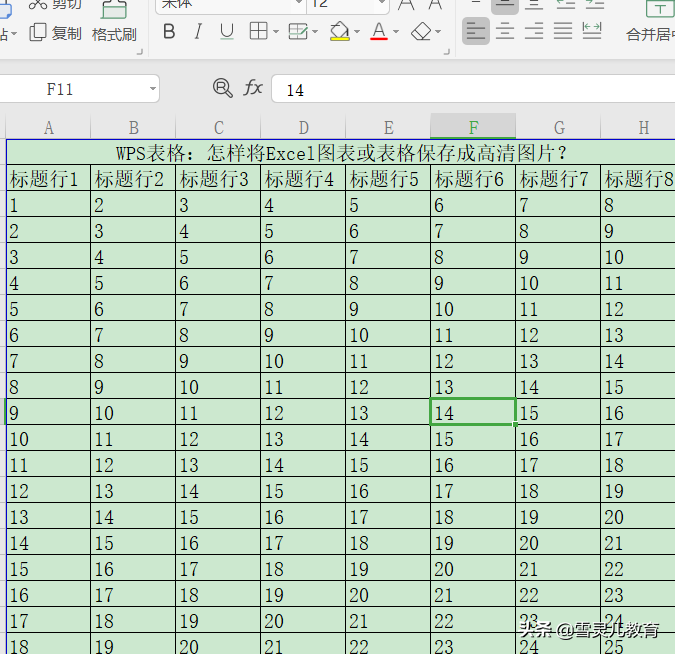Select column A header
Screen dimensions: 675x654
tap(48, 127)
